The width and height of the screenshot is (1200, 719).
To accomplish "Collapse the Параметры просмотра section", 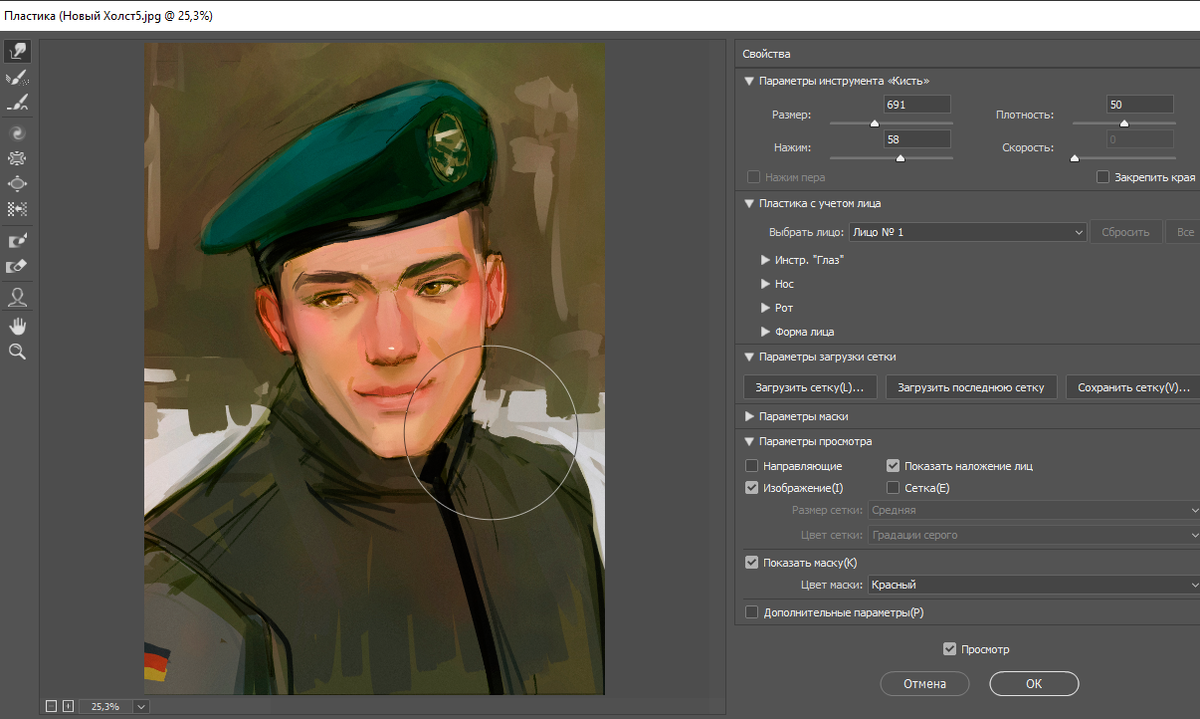I will [x=749, y=441].
